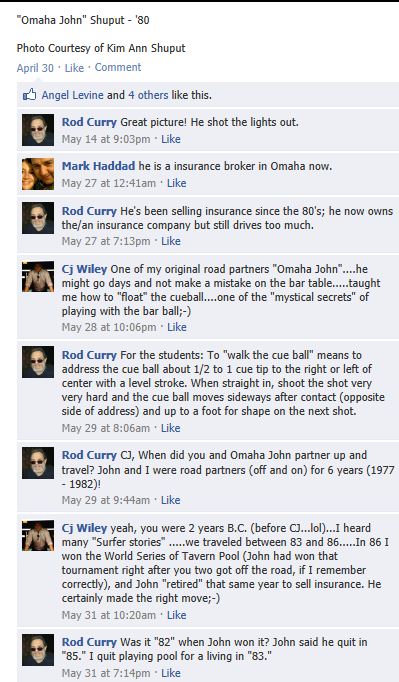The width and height of the screenshot is (399, 682).
Task: Open Mark Haddad's profile picture
Action: tap(38, 174)
